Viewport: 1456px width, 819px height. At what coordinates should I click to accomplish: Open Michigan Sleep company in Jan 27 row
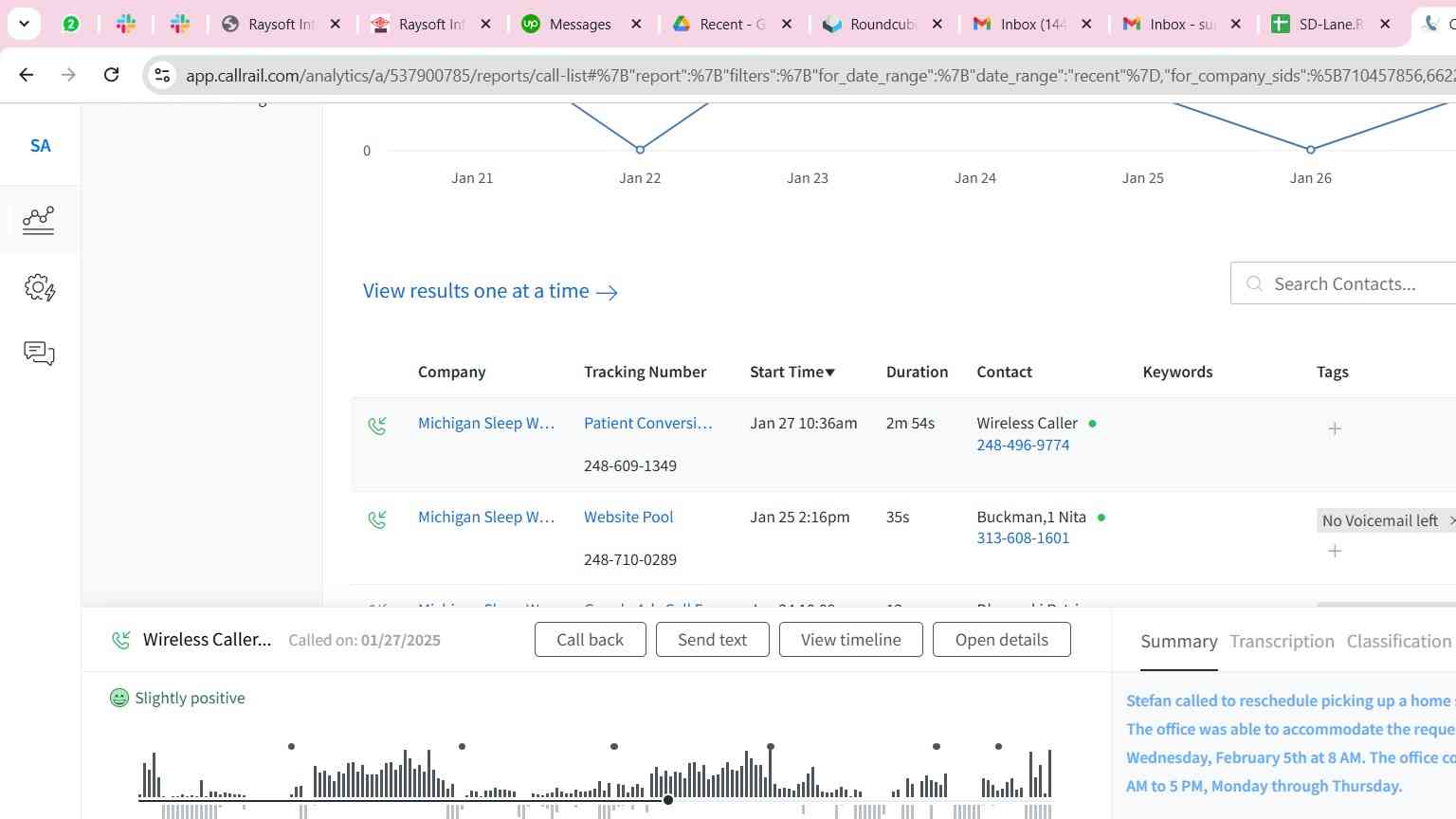point(486,423)
